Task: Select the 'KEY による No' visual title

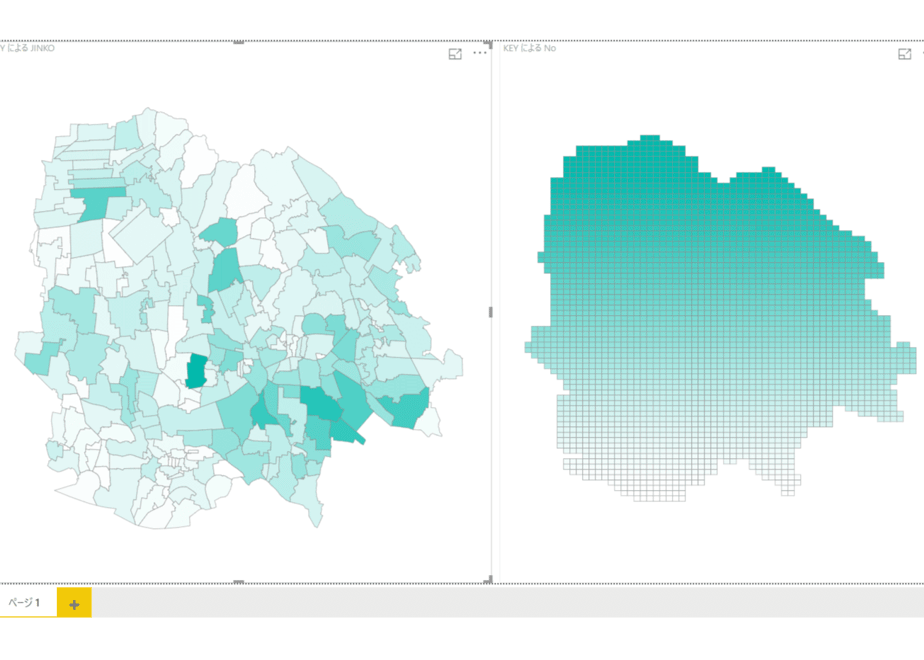Action: 529,48
